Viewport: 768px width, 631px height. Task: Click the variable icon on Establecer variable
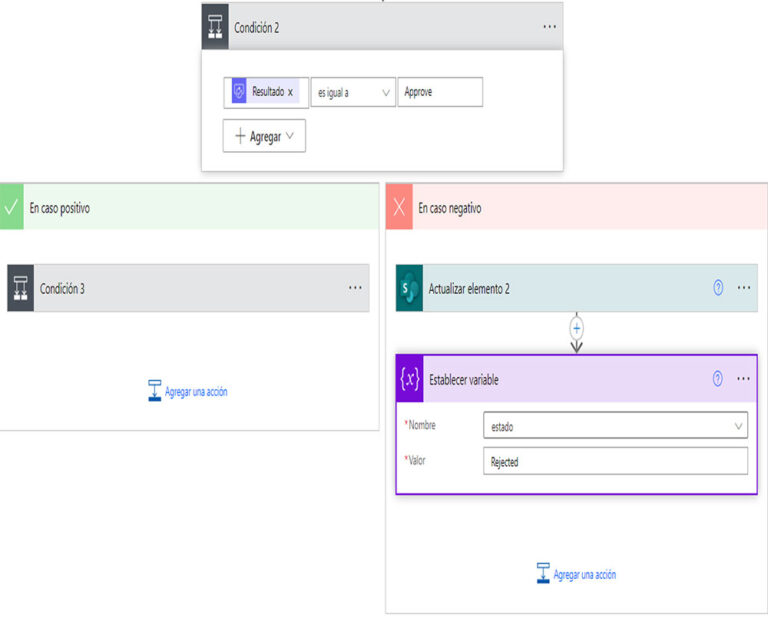coord(410,380)
